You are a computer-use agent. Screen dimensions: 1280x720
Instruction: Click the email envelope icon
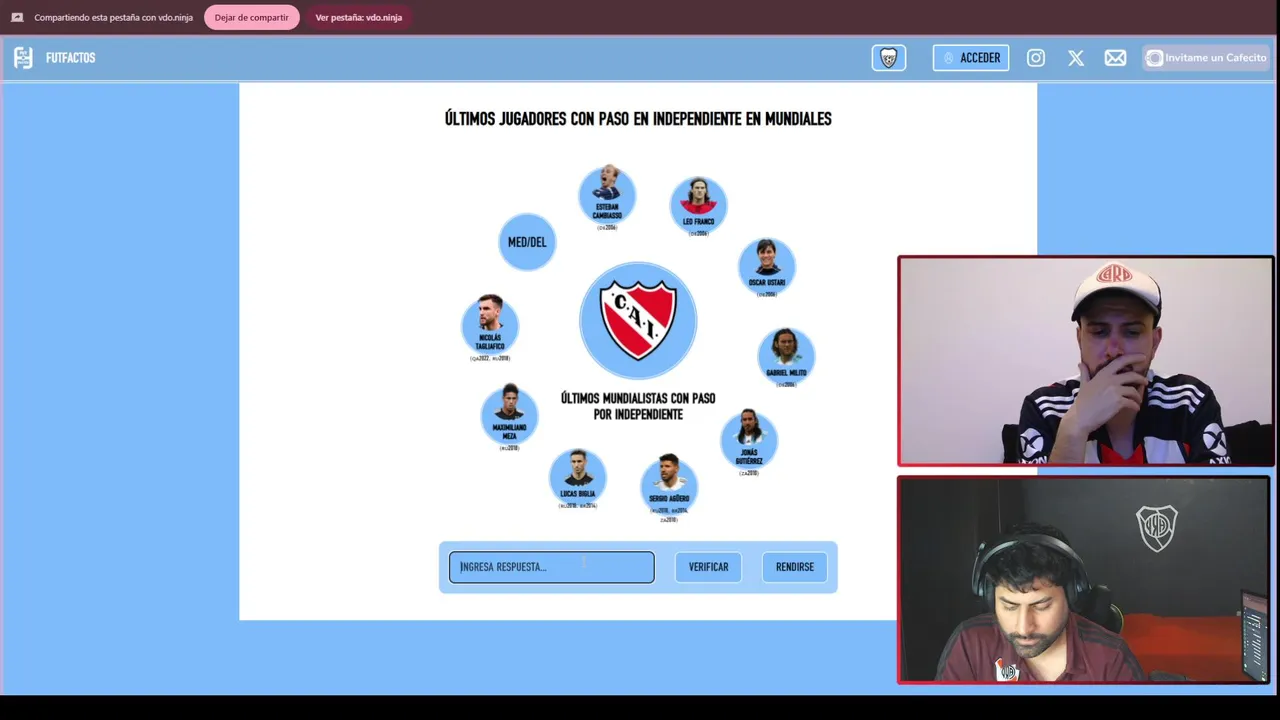tap(1115, 58)
